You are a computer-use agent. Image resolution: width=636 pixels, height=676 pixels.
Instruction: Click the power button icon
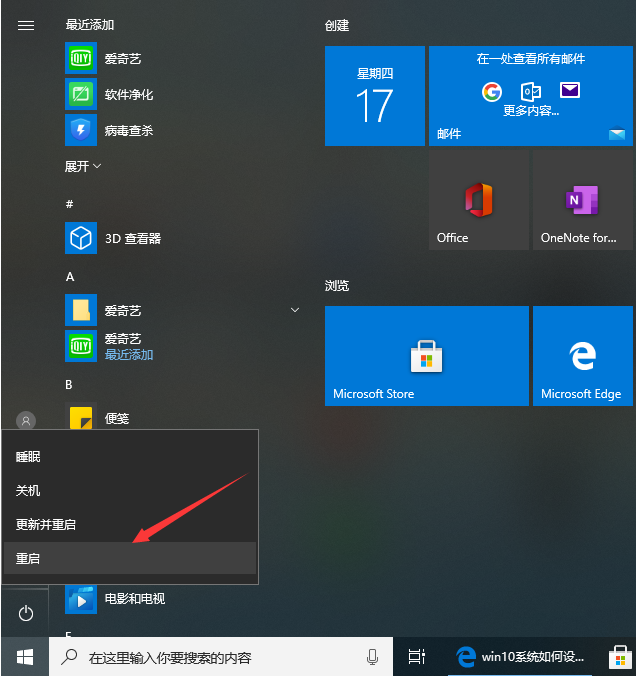(26, 613)
